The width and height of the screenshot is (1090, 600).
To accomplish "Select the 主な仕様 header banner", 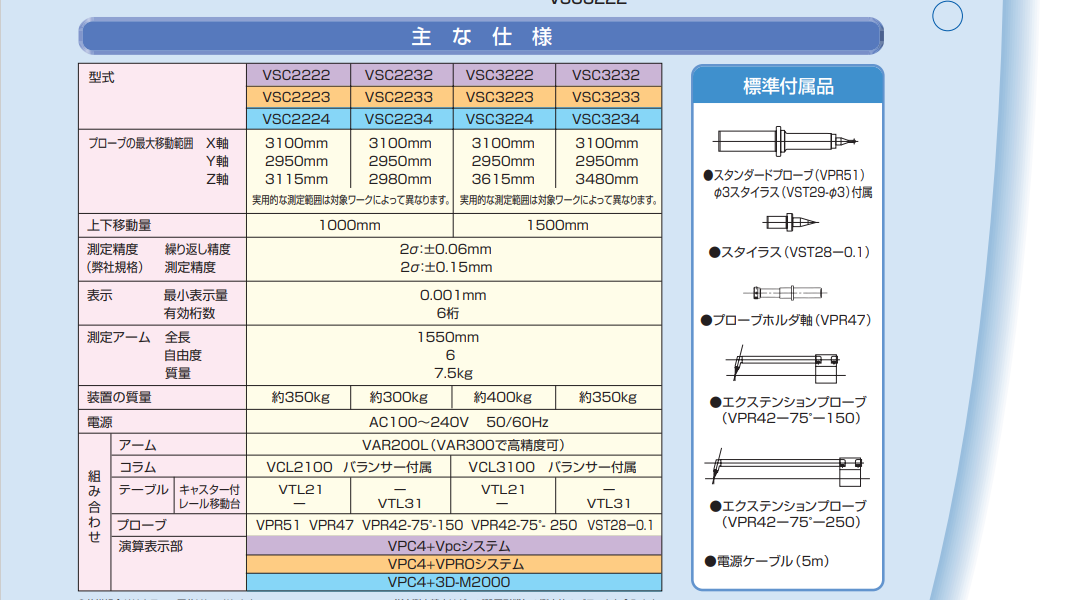I will click(481, 36).
